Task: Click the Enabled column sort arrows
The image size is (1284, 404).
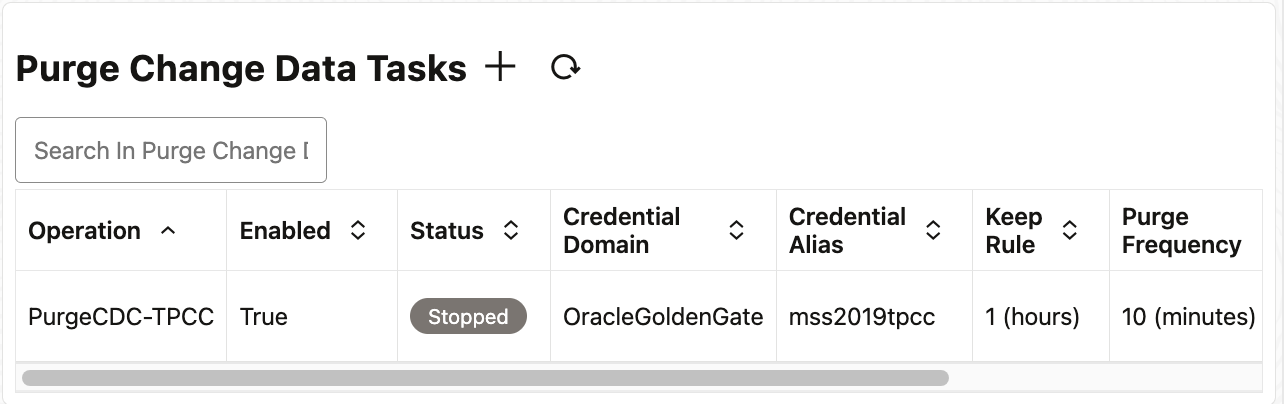Action: pyautogui.click(x=357, y=231)
